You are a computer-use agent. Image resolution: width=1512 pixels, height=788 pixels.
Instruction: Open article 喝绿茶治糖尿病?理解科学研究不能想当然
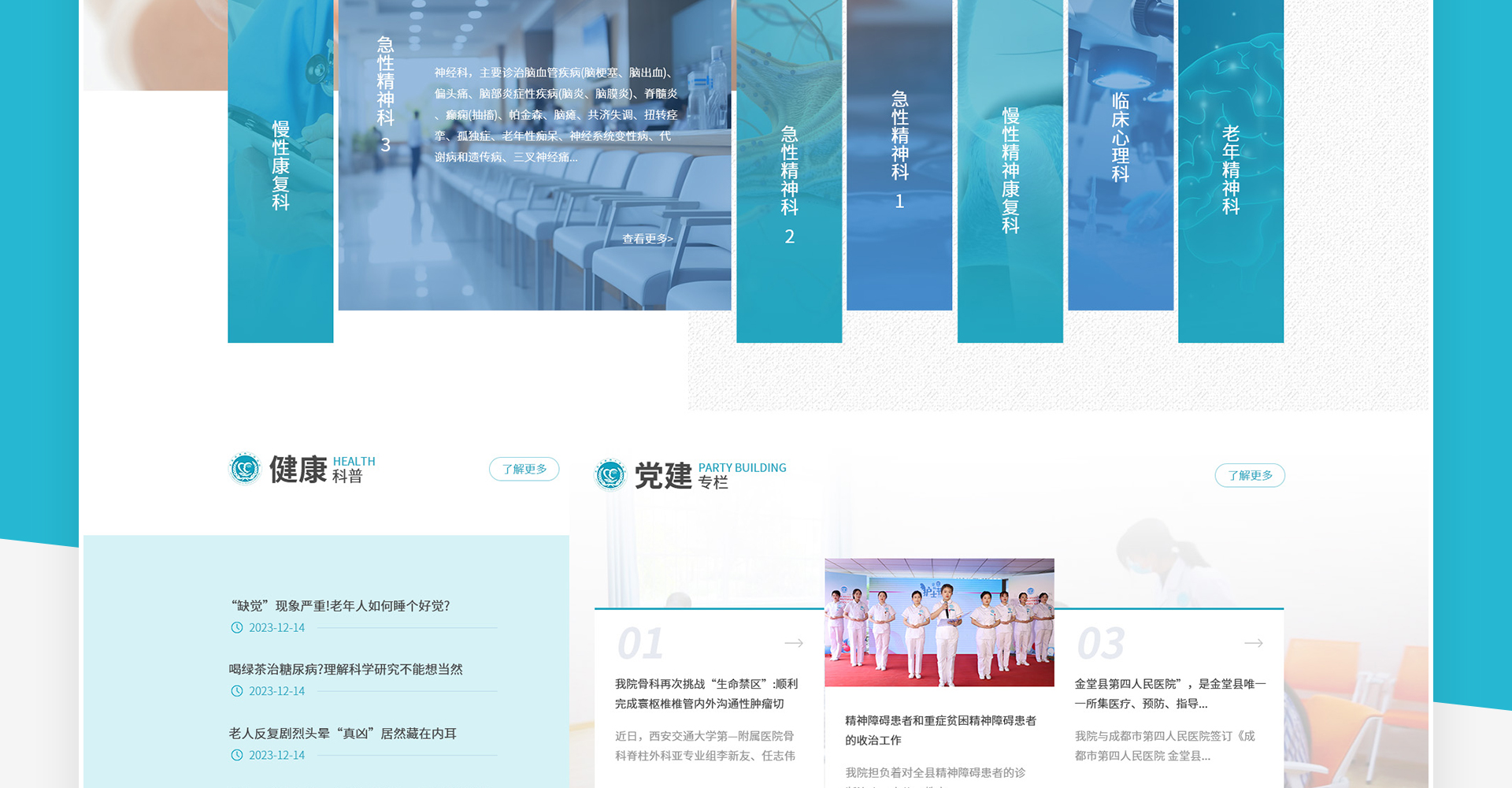346,669
